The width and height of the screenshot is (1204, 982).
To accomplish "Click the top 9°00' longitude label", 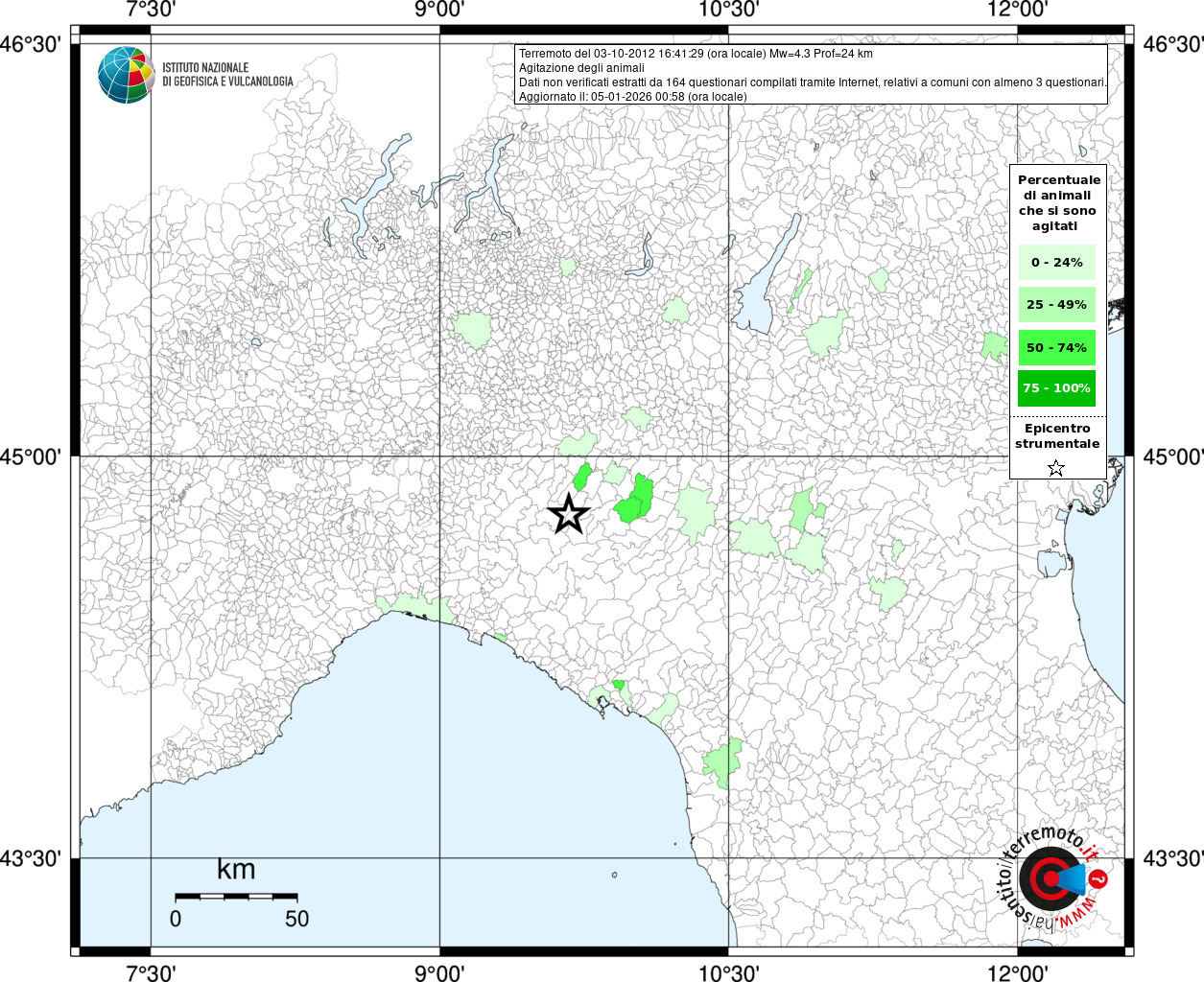I will pyautogui.click(x=439, y=10).
